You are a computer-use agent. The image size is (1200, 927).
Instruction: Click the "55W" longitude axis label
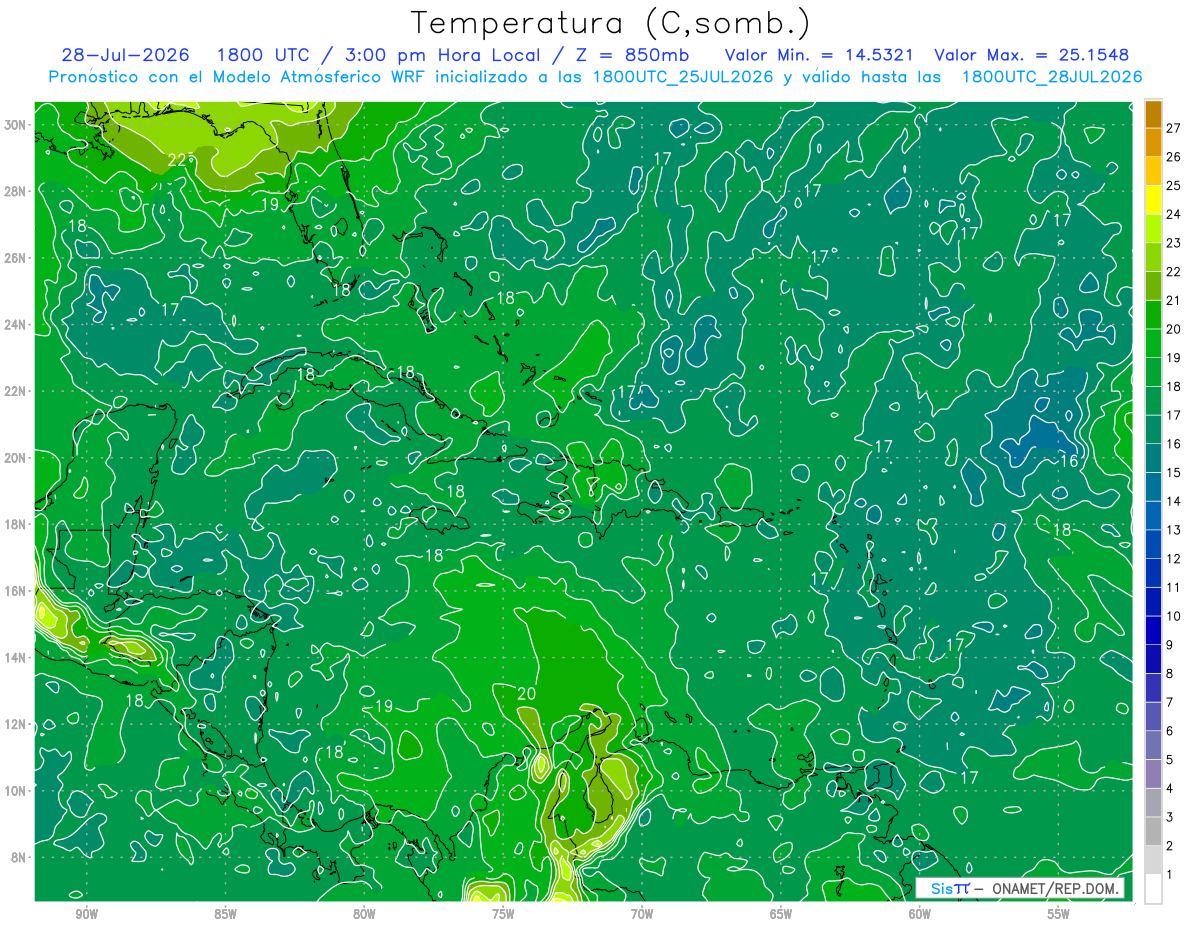point(1059,915)
